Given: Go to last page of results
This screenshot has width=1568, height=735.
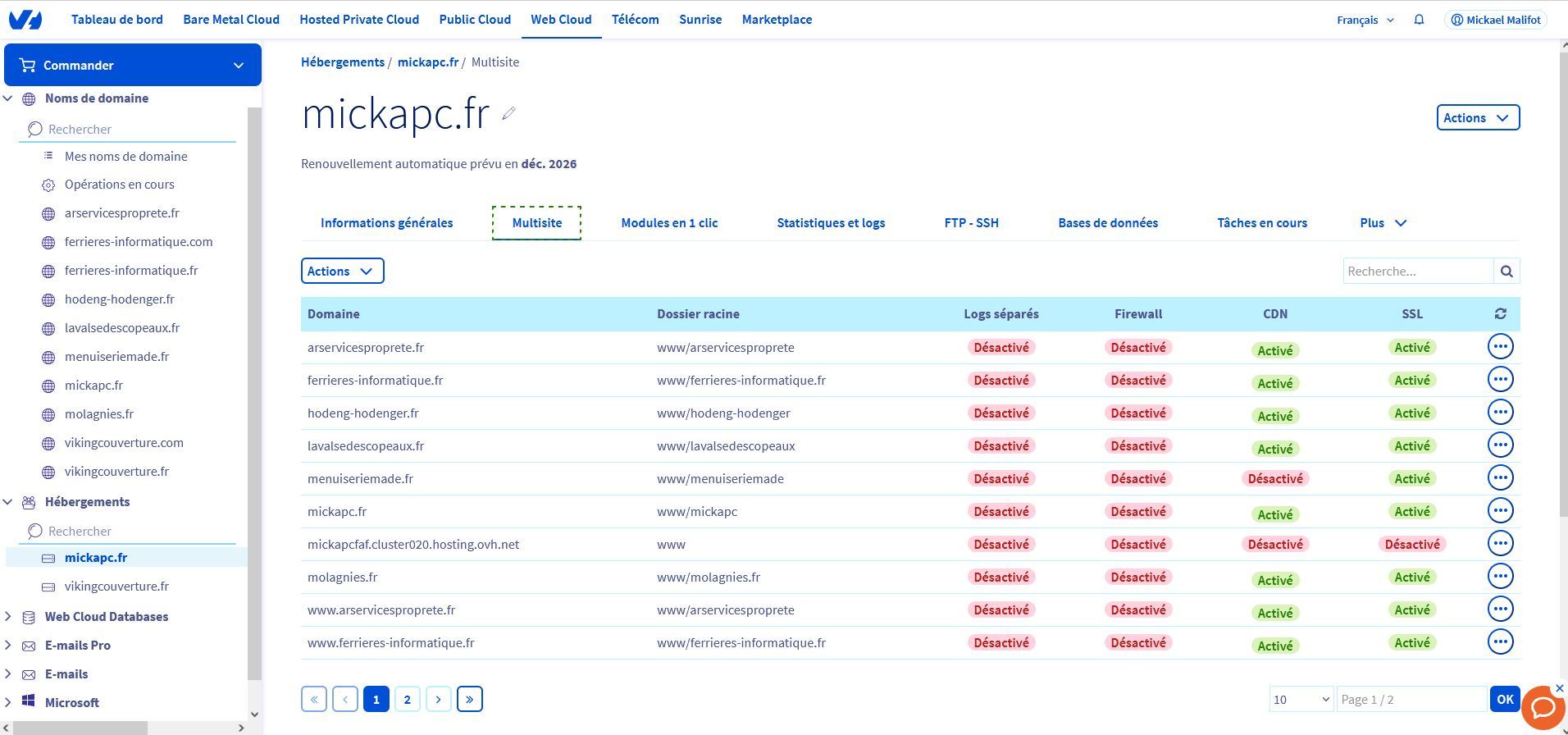Looking at the screenshot, I should click(x=469, y=700).
